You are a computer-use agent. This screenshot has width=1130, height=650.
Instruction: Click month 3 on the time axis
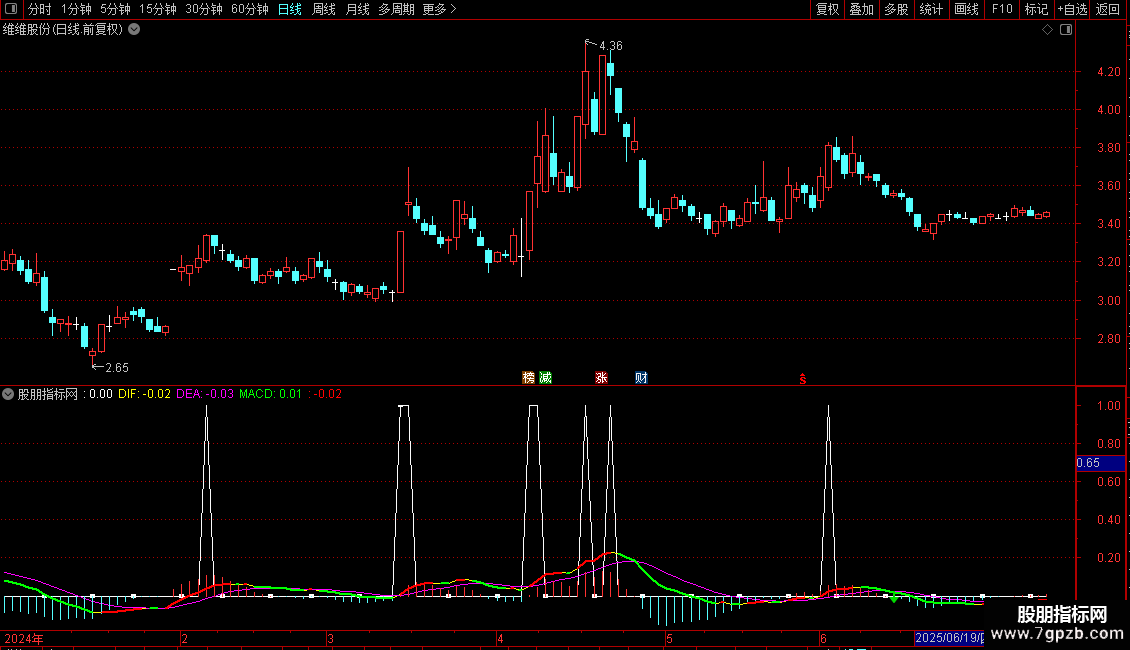330,639
